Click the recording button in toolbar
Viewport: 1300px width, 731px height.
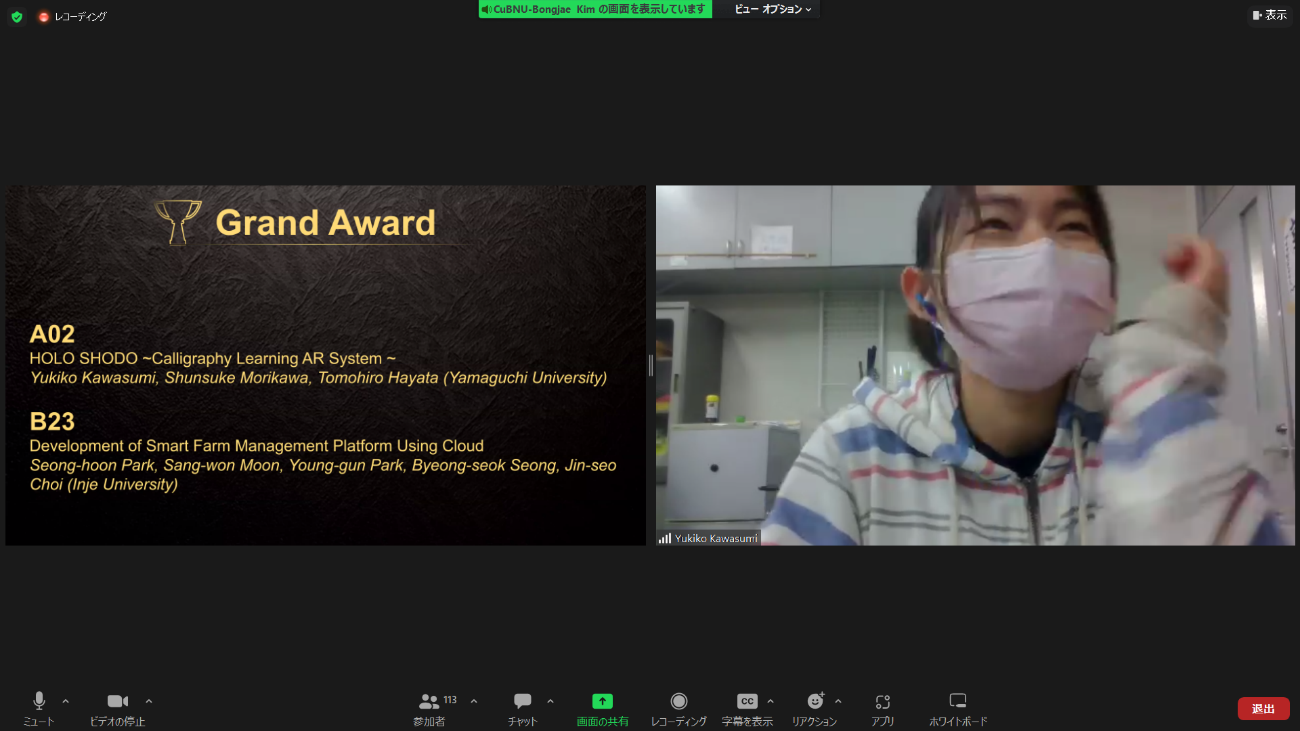679,702
